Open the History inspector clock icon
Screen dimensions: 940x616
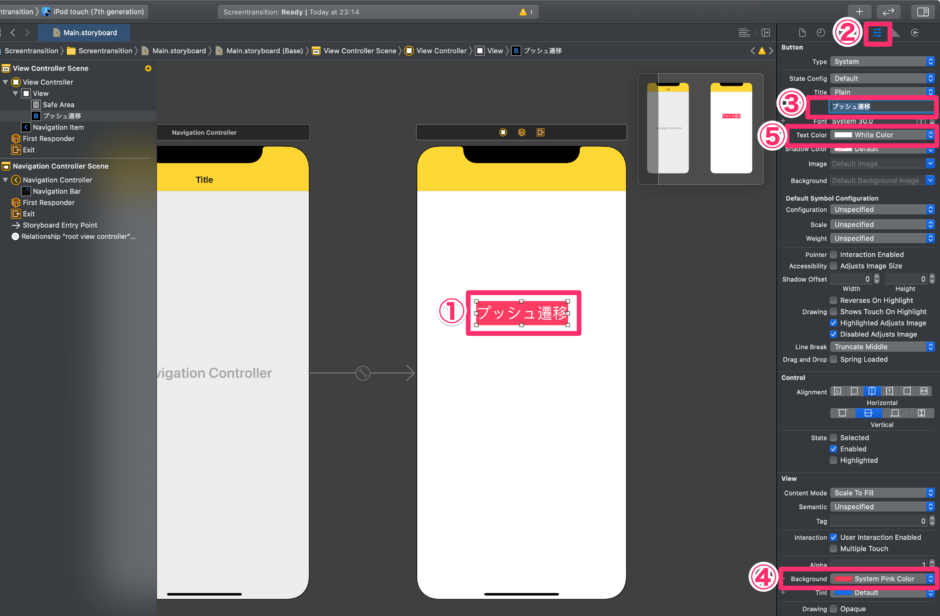[x=820, y=32]
